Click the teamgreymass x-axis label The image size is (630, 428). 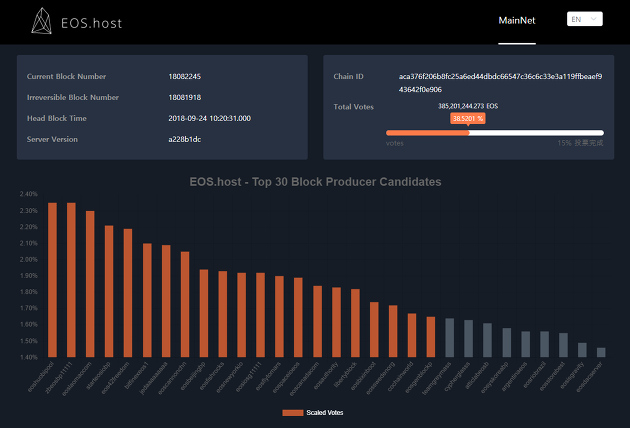click(x=437, y=378)
